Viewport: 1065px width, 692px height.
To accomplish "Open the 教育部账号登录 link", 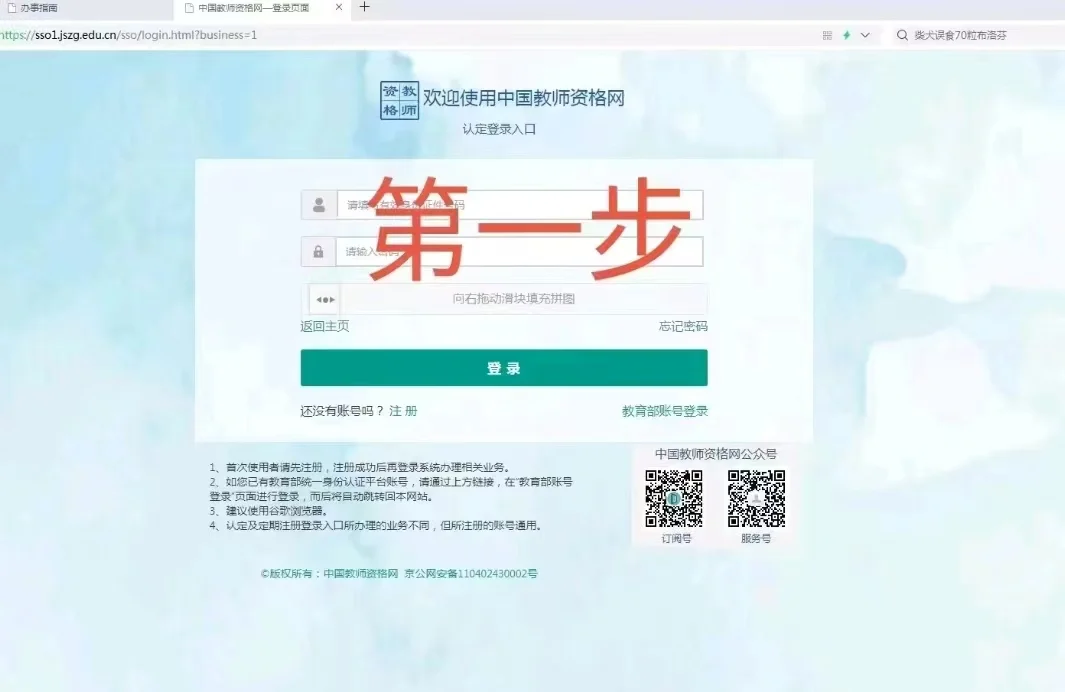I will point(665,412).
